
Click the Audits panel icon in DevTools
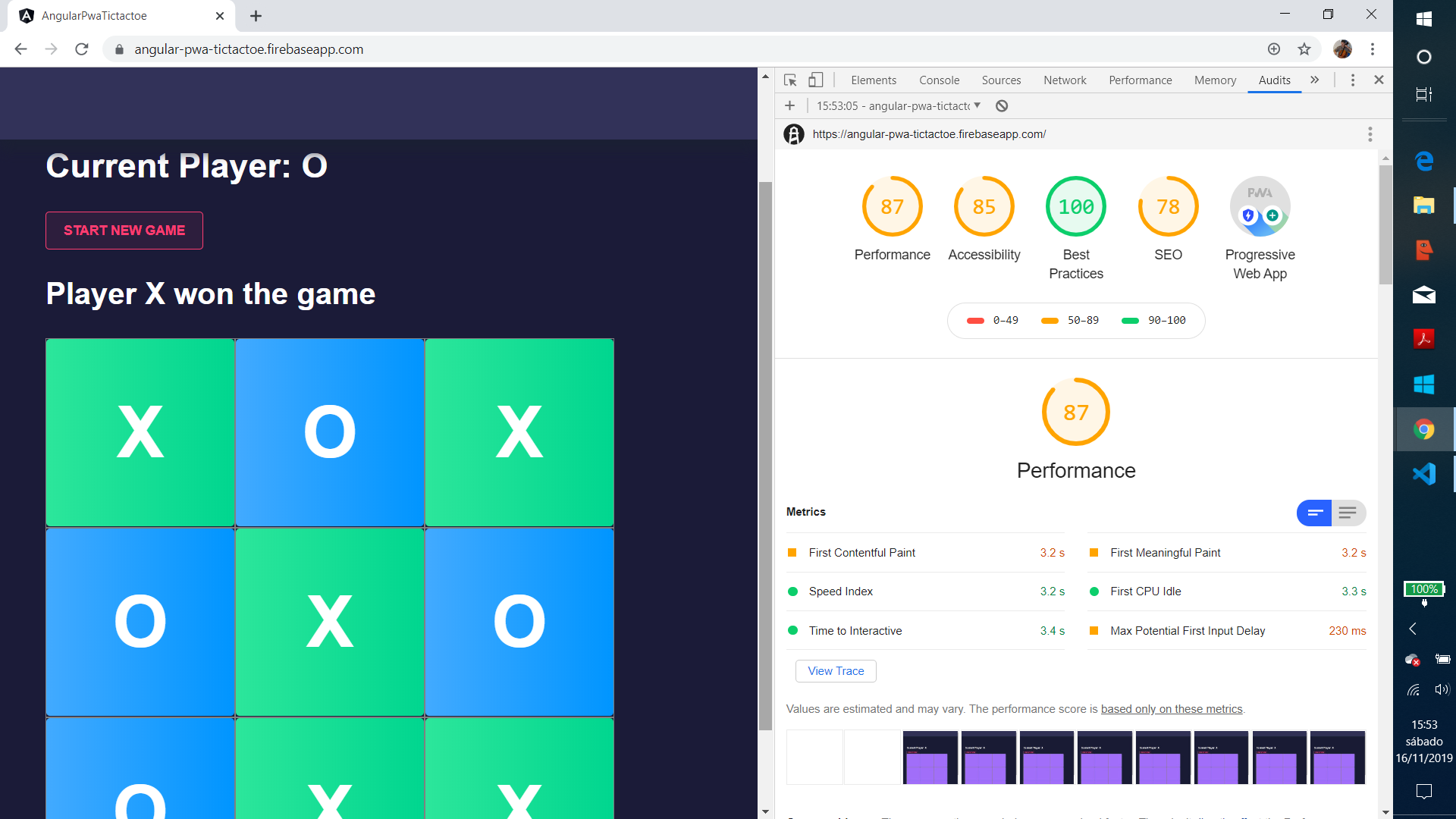1275,80
